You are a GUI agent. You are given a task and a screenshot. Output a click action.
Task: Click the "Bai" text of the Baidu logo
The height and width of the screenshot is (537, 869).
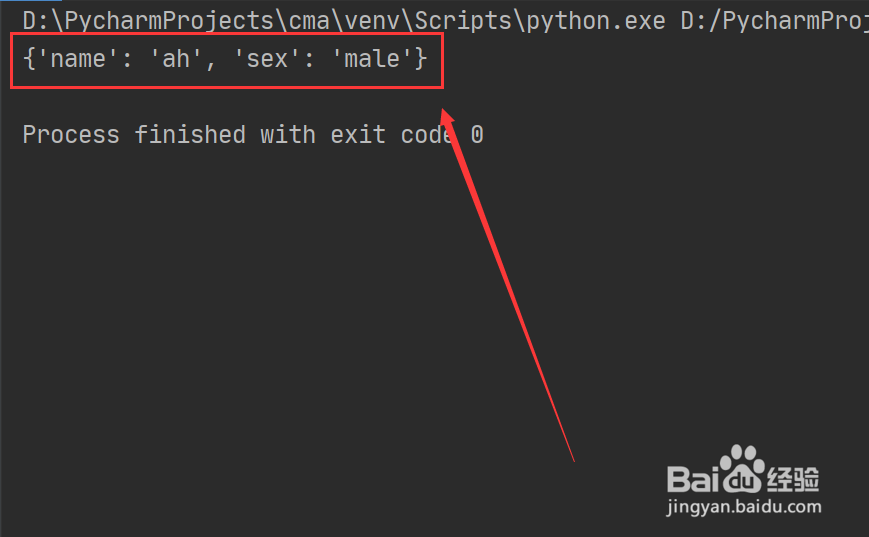point(693,479)
